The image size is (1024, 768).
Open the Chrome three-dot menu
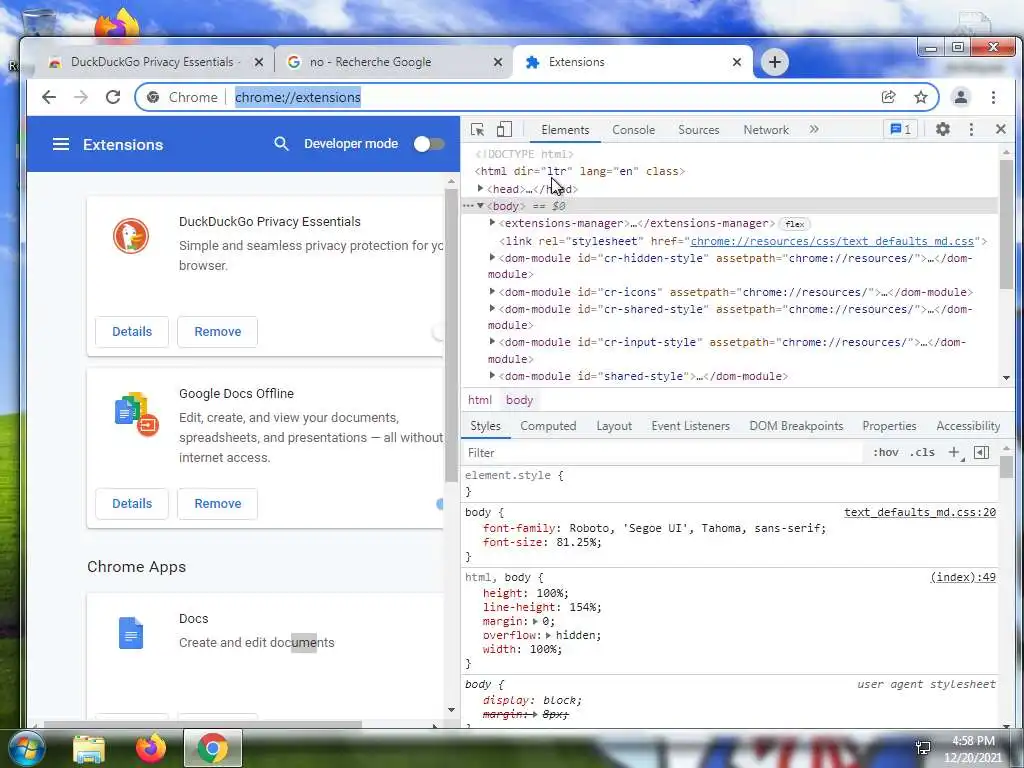pos(993,97)
